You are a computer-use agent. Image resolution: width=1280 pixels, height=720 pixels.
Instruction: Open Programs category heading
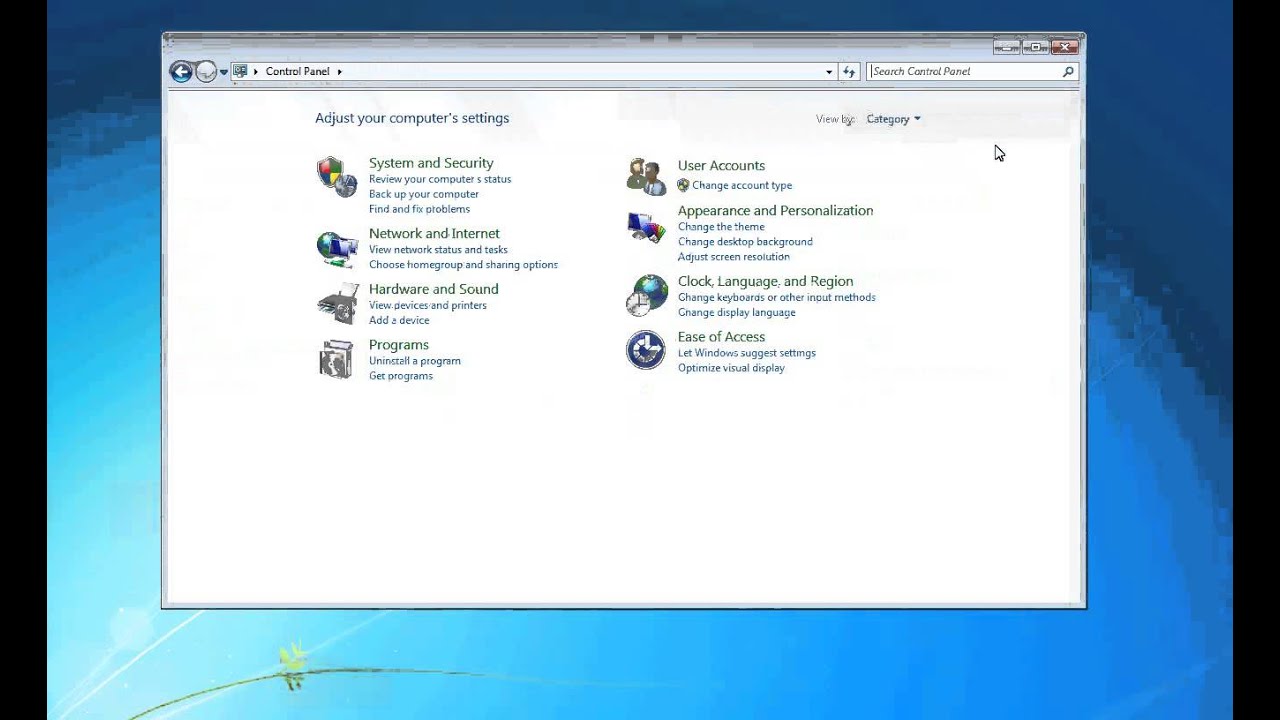click(398, 345)
